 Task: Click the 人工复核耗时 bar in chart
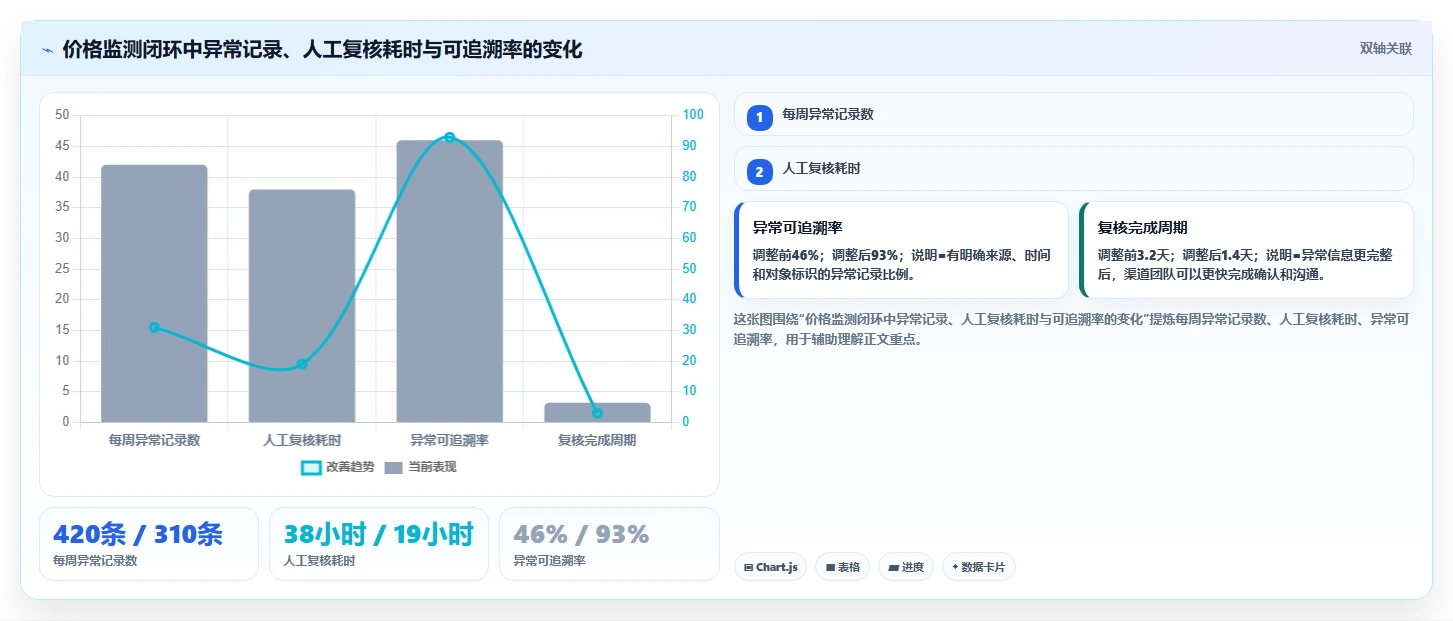[302, 306]
